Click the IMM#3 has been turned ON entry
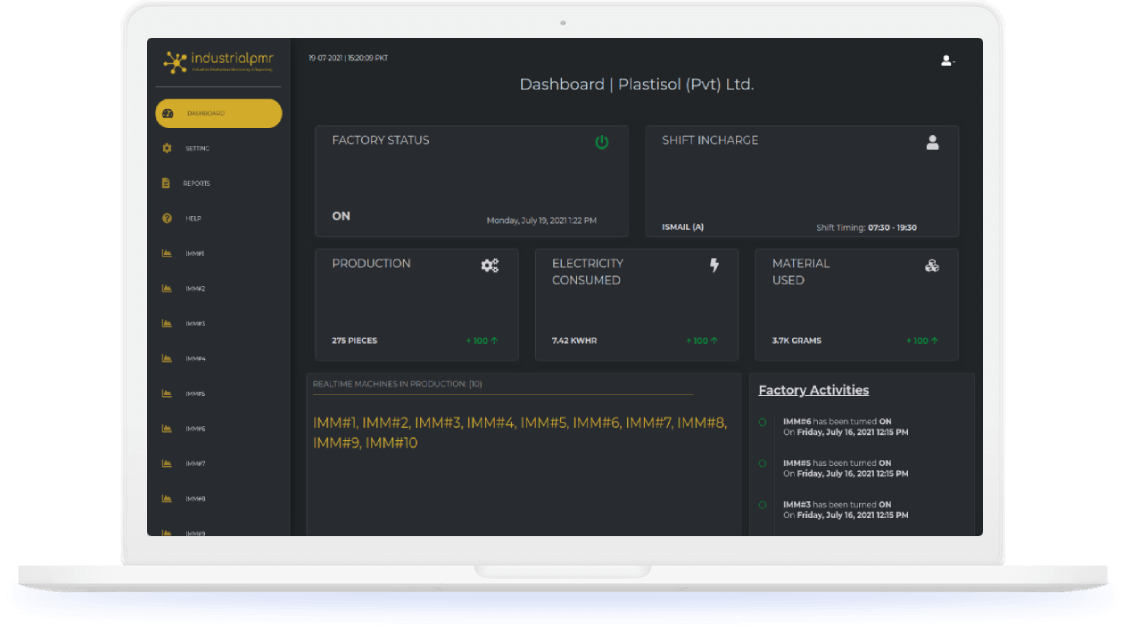Viewport: 1126px width, 630px height. point(845,510)
